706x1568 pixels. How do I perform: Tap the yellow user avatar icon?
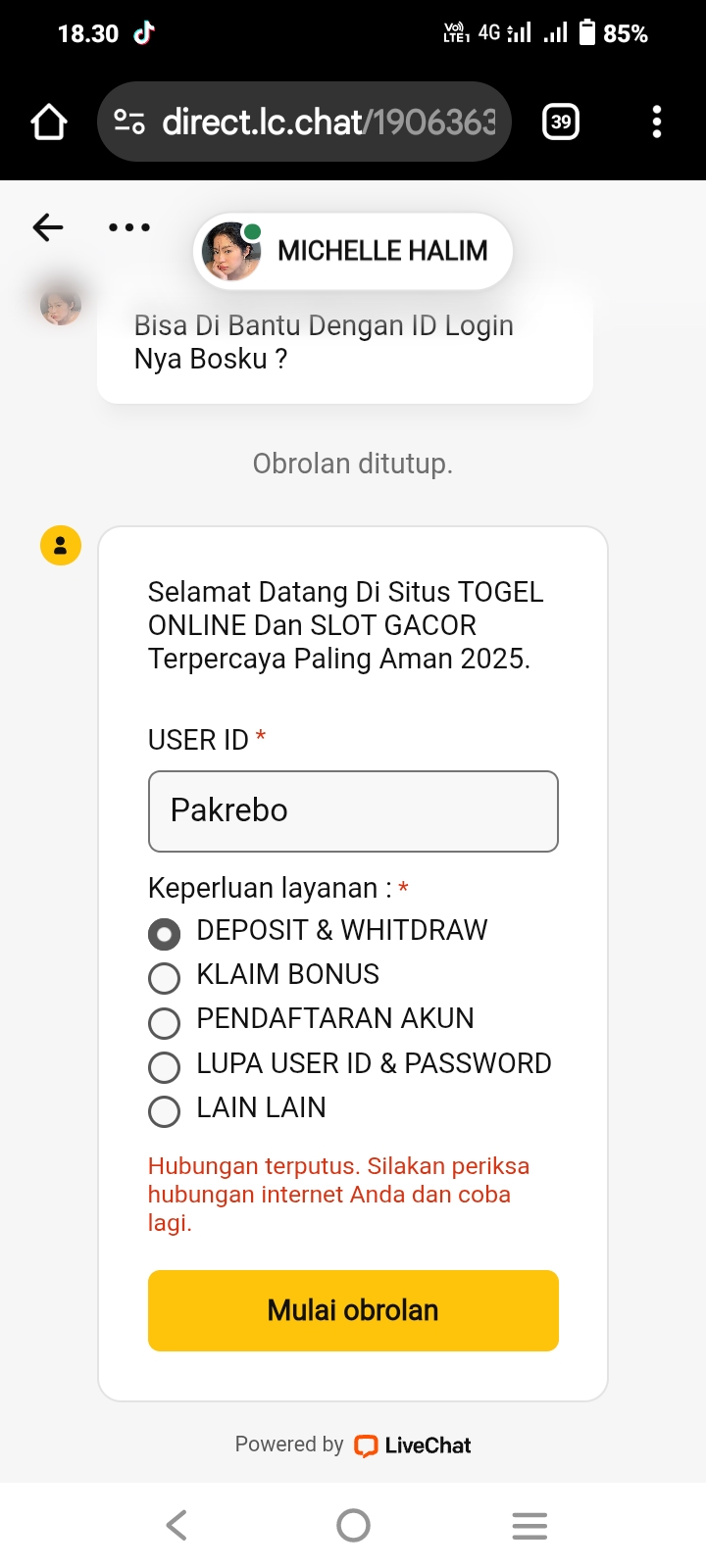click(61, 546)
